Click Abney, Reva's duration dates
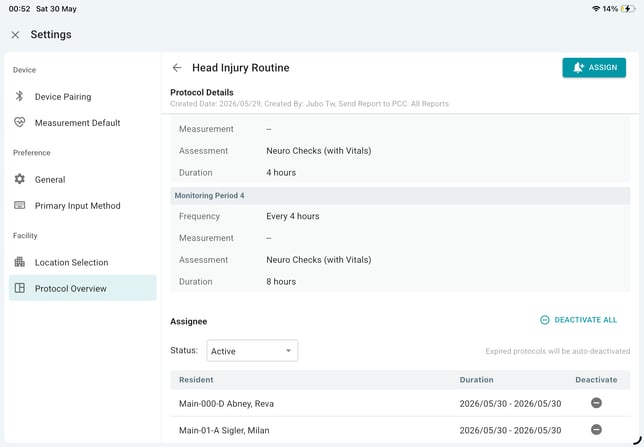Viewport: 644px width, 447px height. pos(510,404)
